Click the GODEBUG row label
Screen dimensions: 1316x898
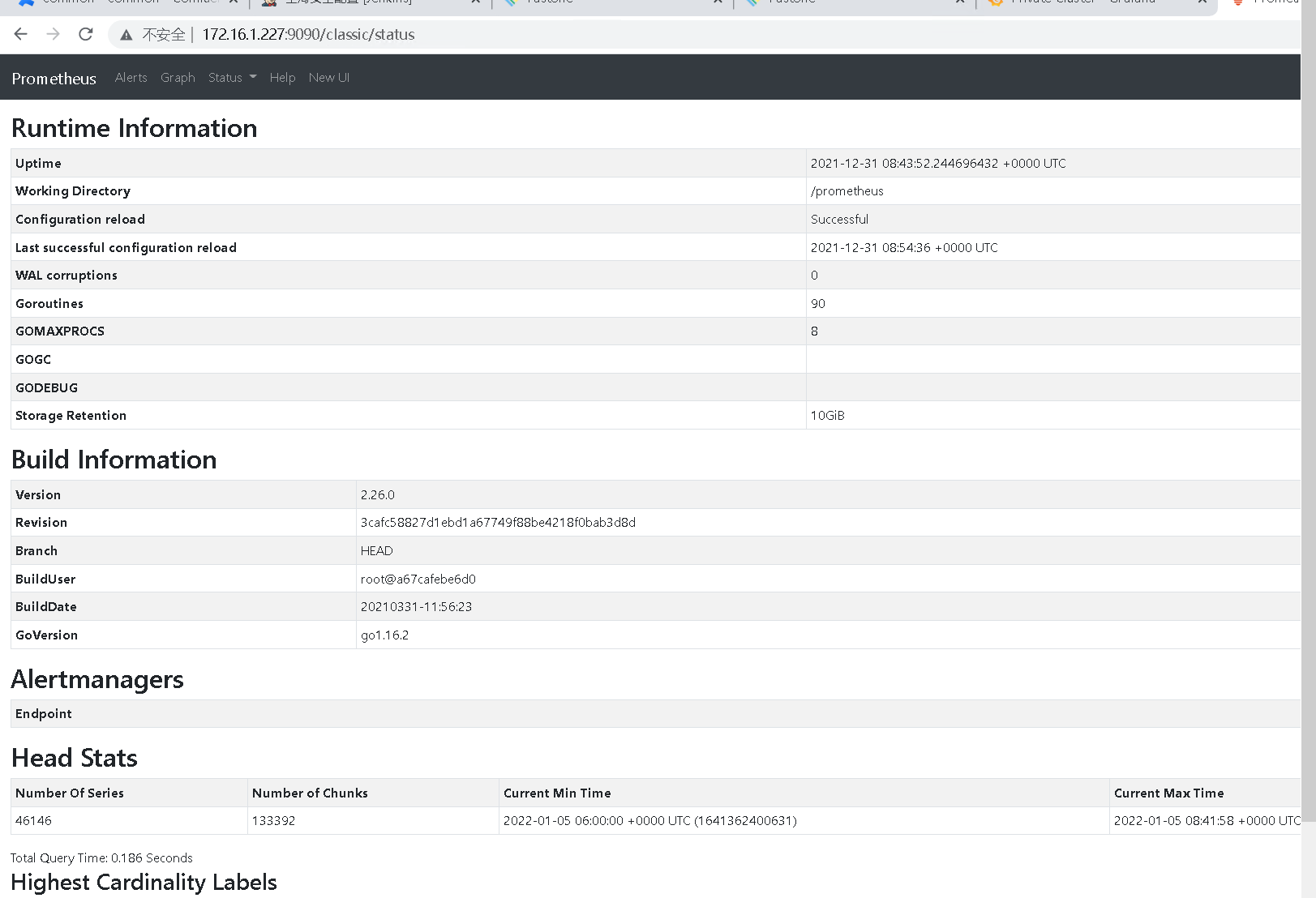click(46, 388)
